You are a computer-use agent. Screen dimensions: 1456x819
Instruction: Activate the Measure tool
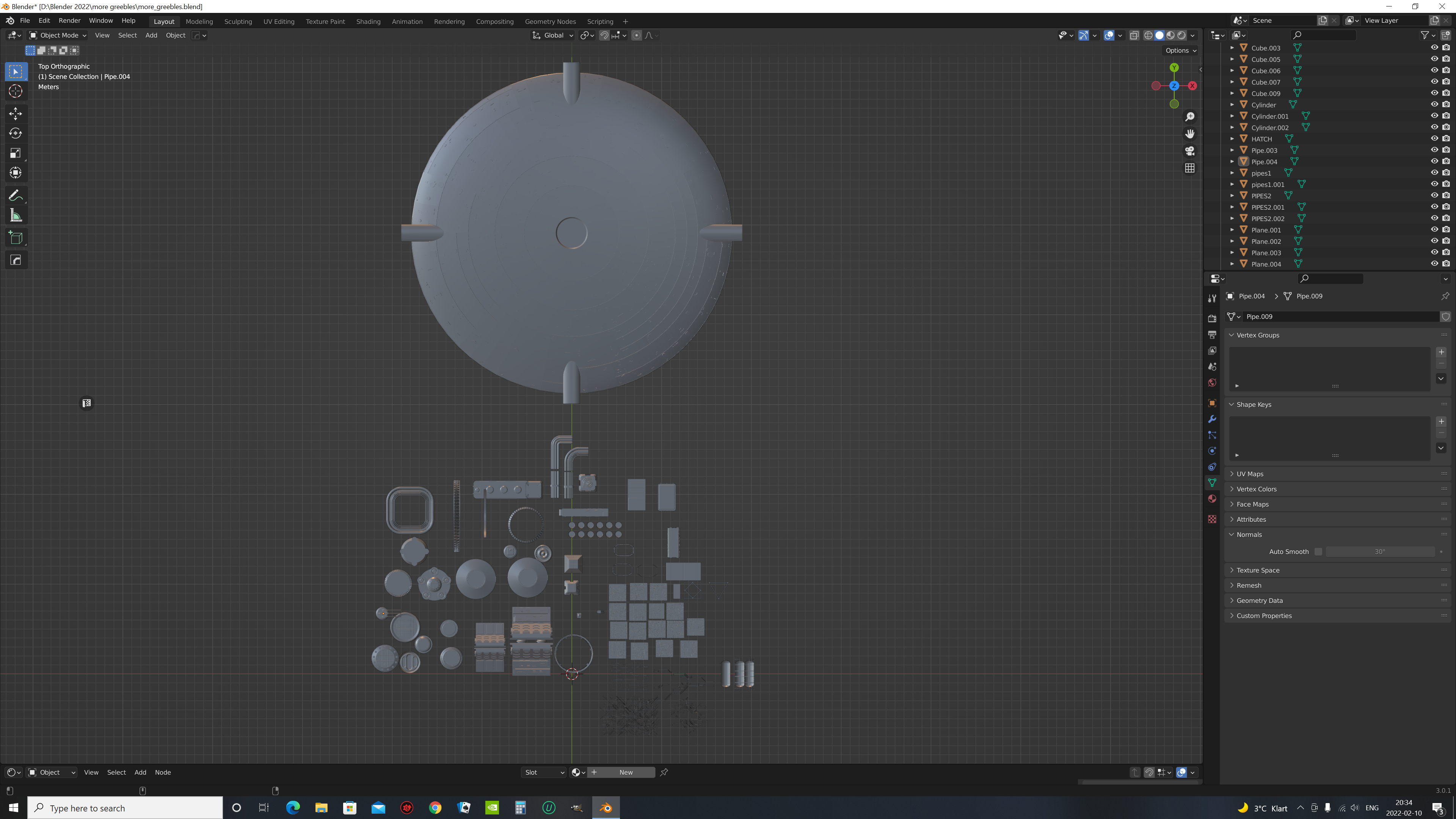click(x=16, y=215)
